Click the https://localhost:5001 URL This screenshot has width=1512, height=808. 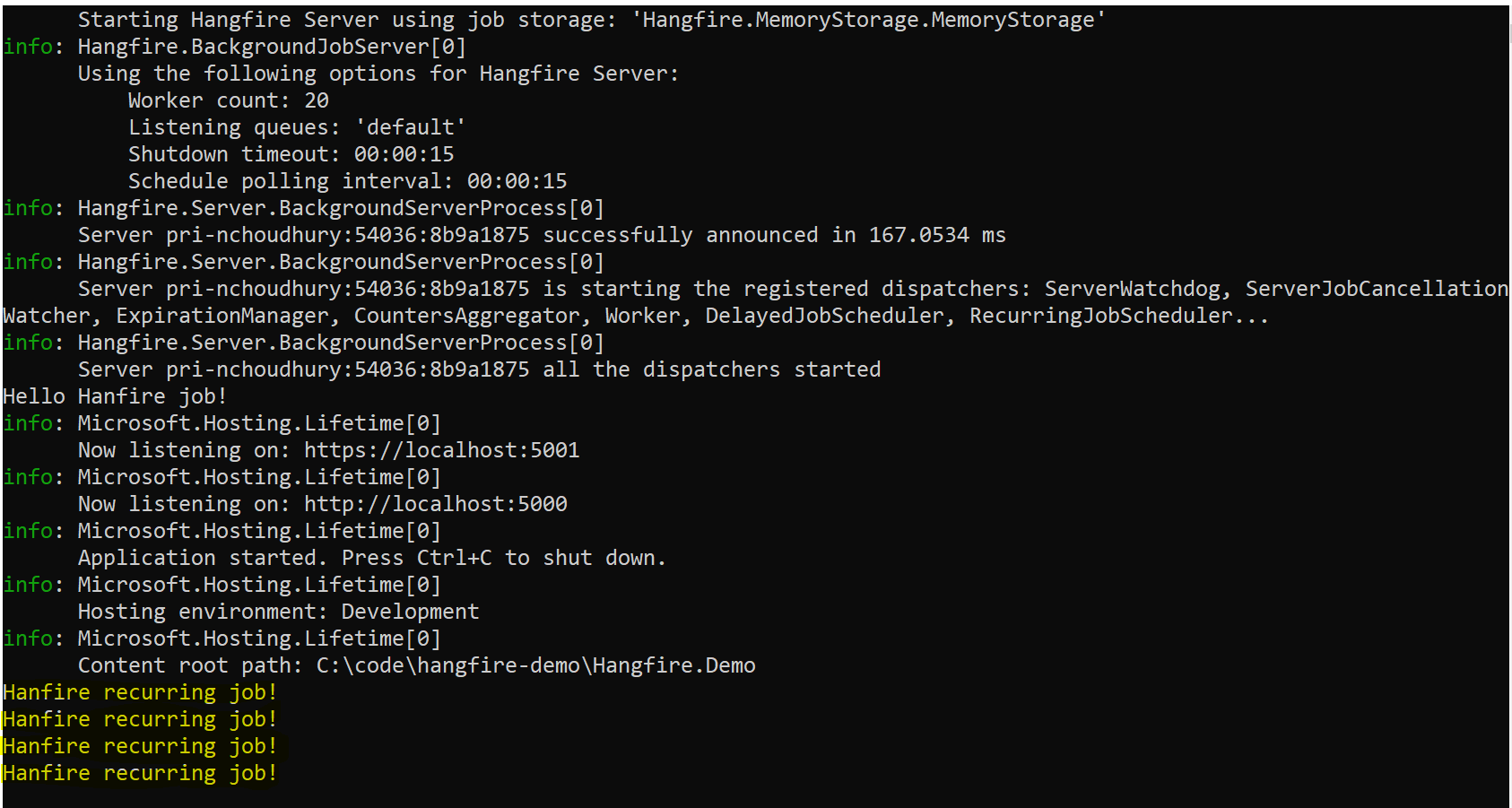pos(441,450)
